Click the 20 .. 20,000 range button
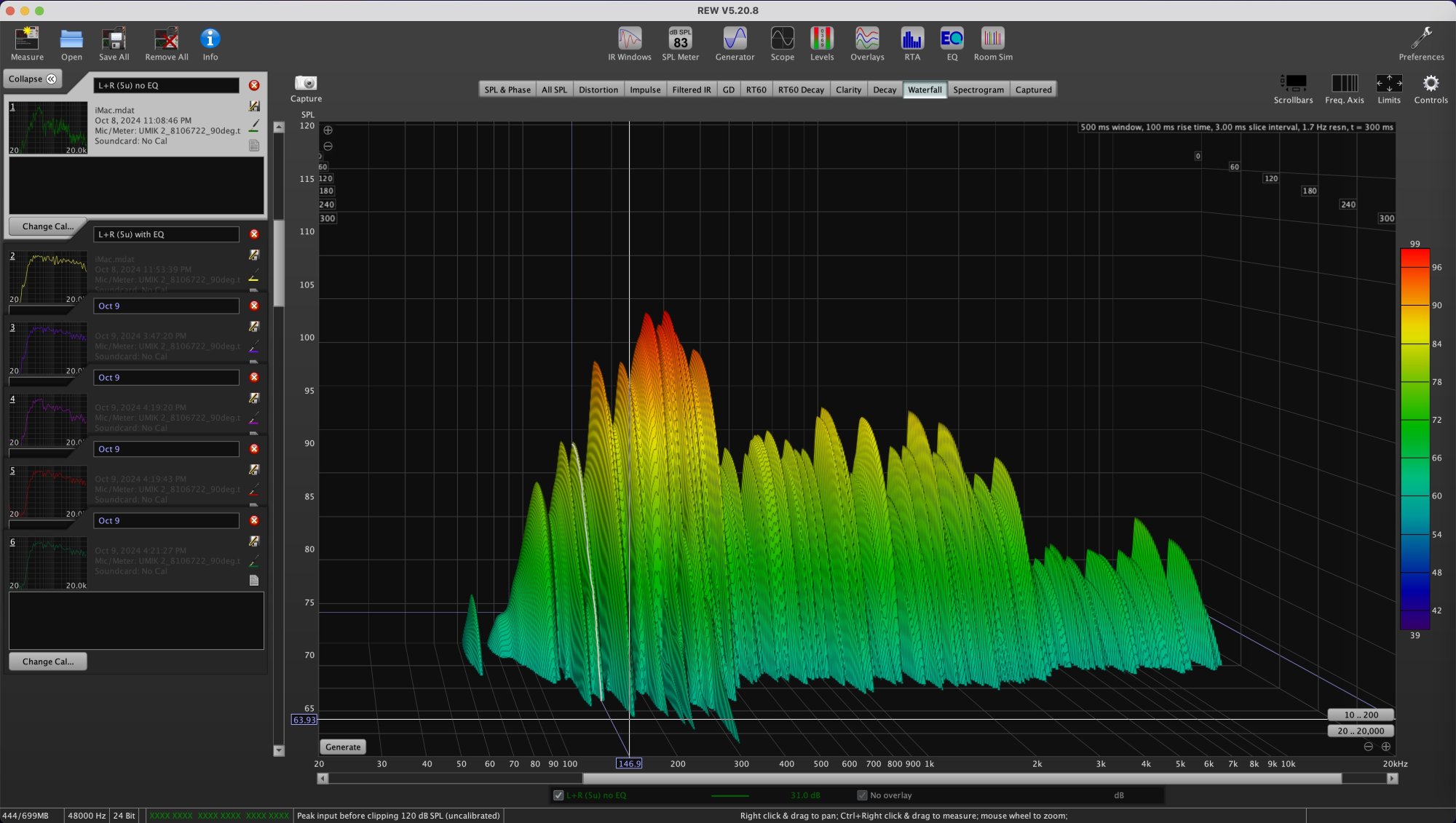This screenshot has width=1456, height=823. pos(1360,731)
